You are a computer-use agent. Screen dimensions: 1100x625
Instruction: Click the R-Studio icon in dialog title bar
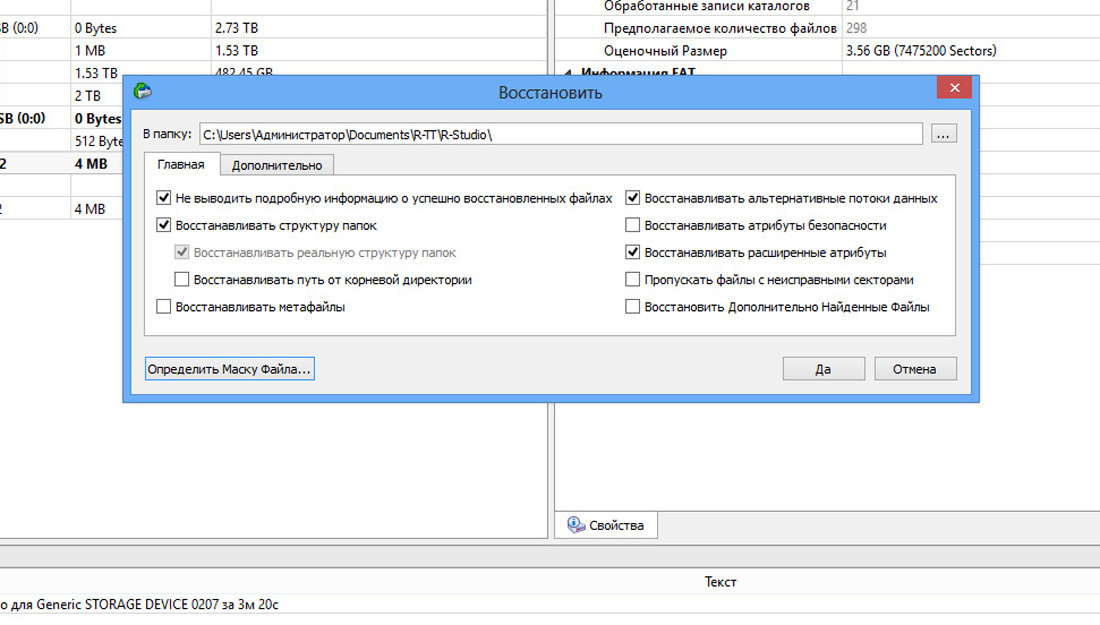tap(144, 92)
